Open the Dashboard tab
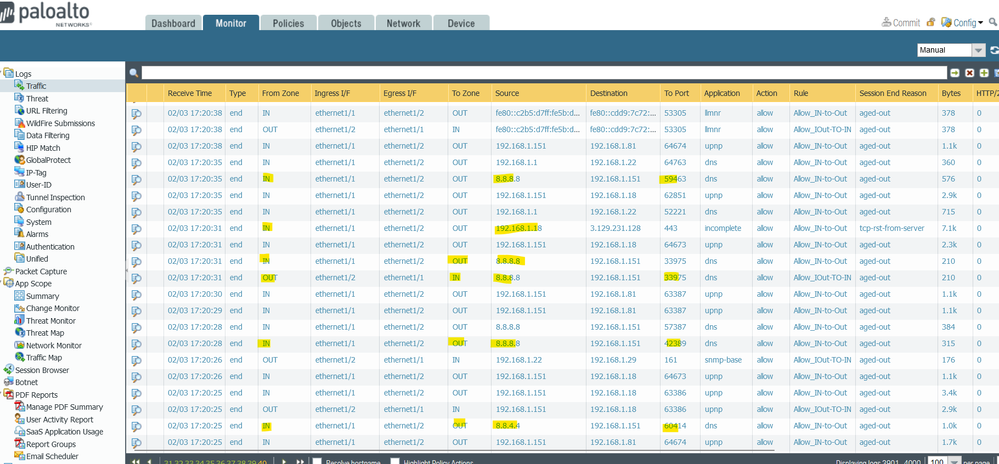 click(173, 23)
